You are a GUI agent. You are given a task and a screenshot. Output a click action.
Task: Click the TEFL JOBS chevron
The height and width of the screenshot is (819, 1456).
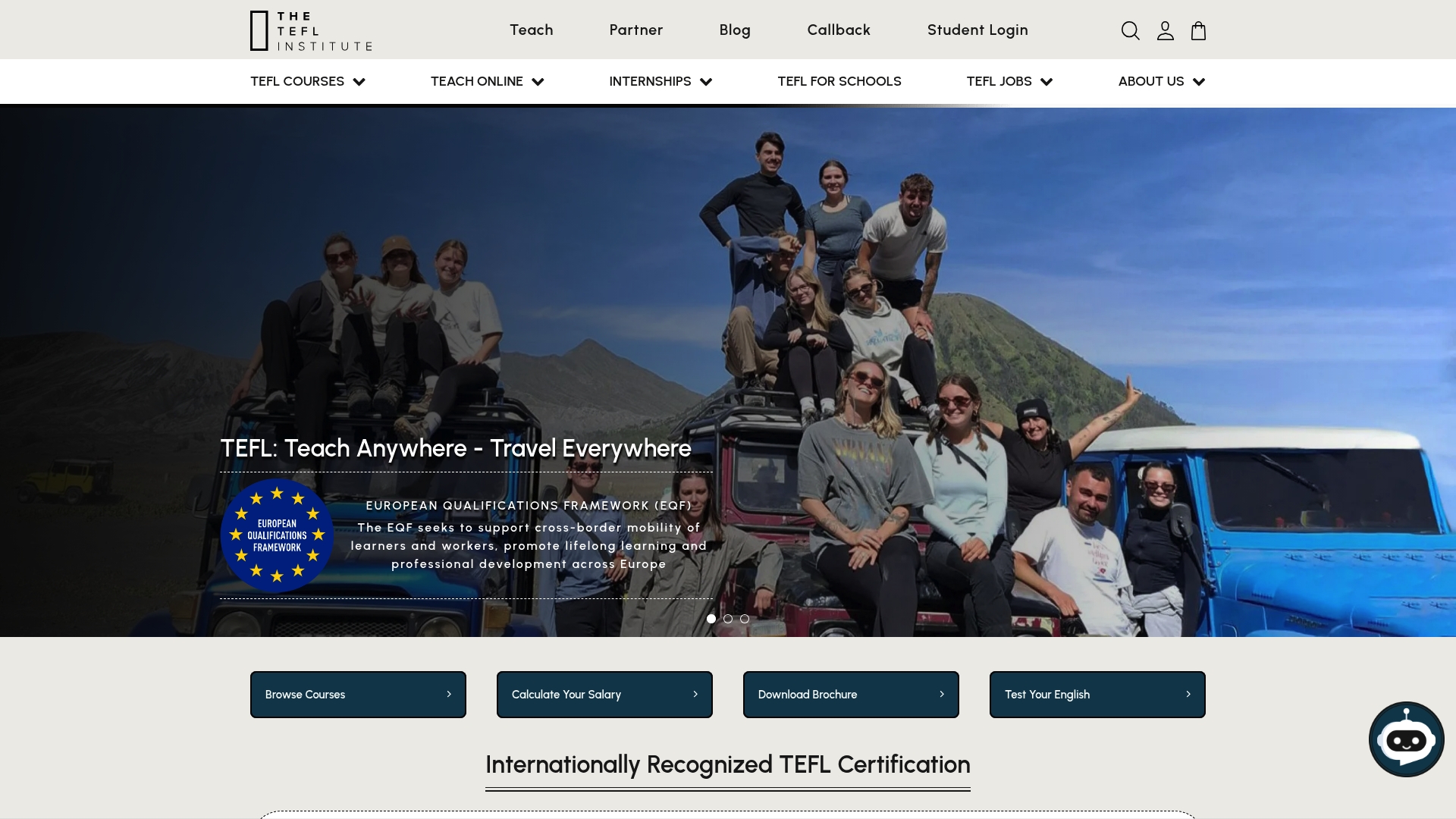pos(1046,81)
